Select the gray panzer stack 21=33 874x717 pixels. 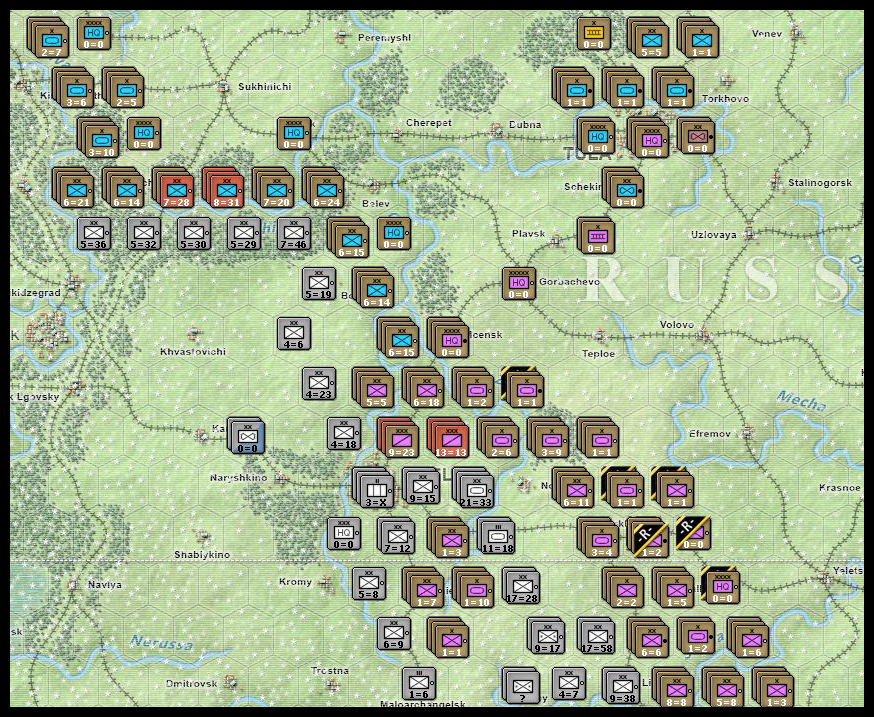coord(476,491)
